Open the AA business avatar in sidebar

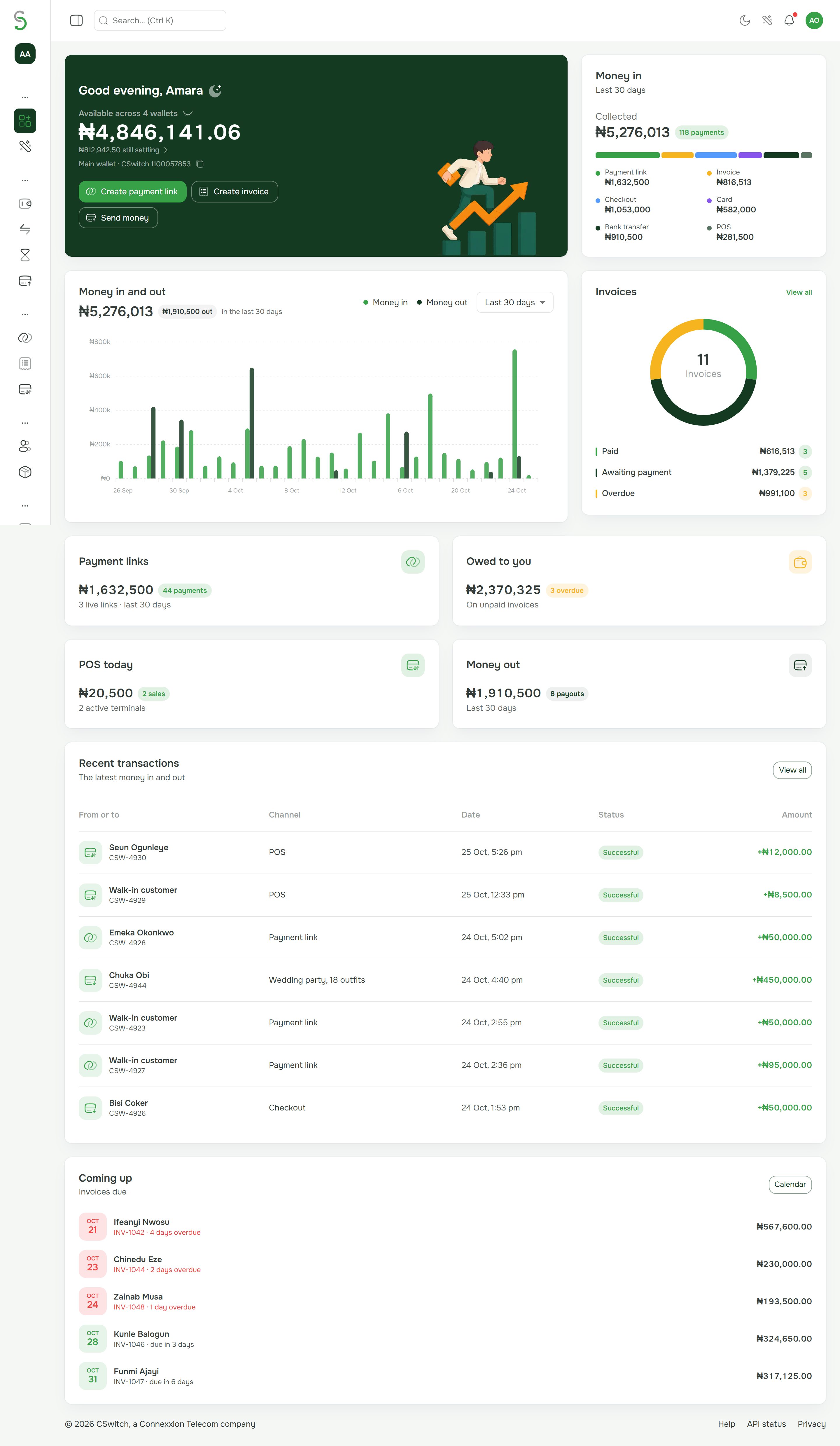(x=25, y=54)
